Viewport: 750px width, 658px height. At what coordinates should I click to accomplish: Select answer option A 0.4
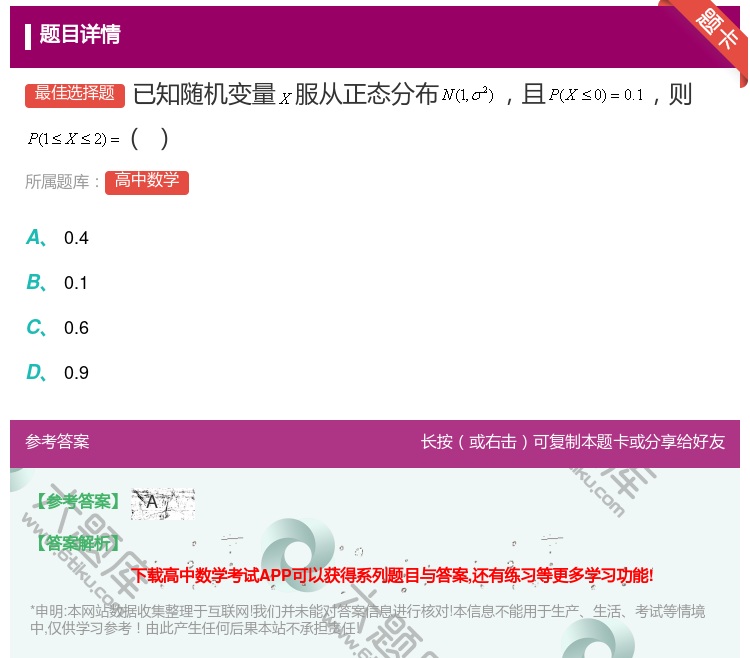tap(57, 238)
